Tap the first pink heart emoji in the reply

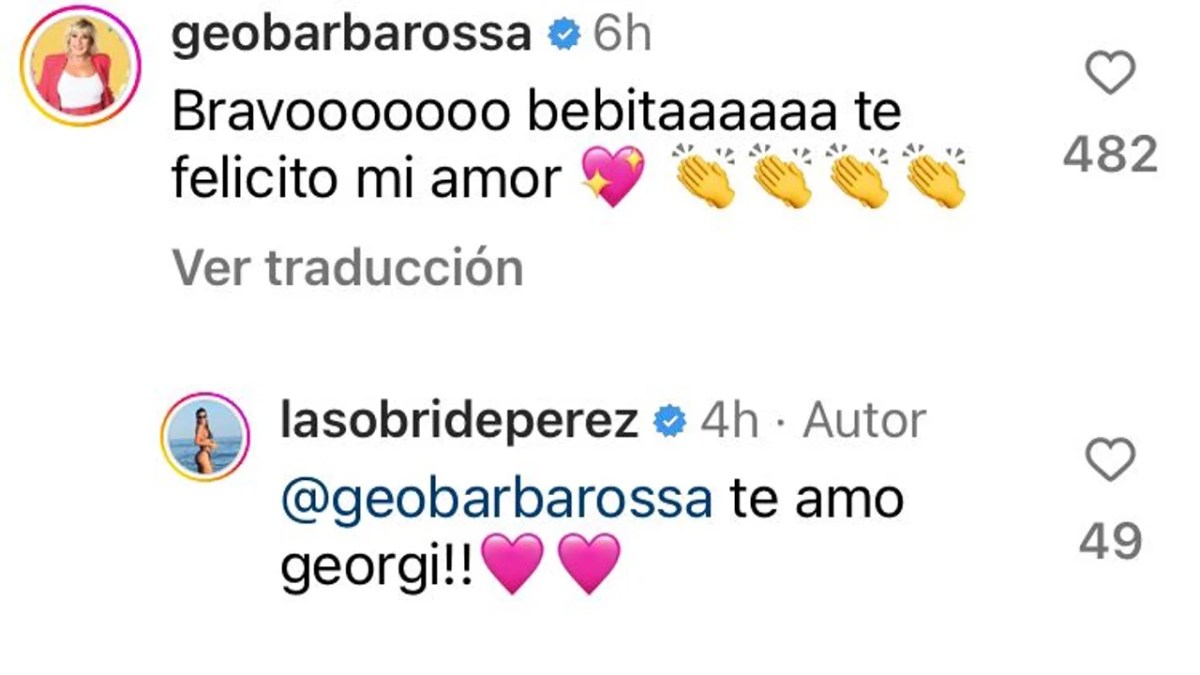point(513,564)
